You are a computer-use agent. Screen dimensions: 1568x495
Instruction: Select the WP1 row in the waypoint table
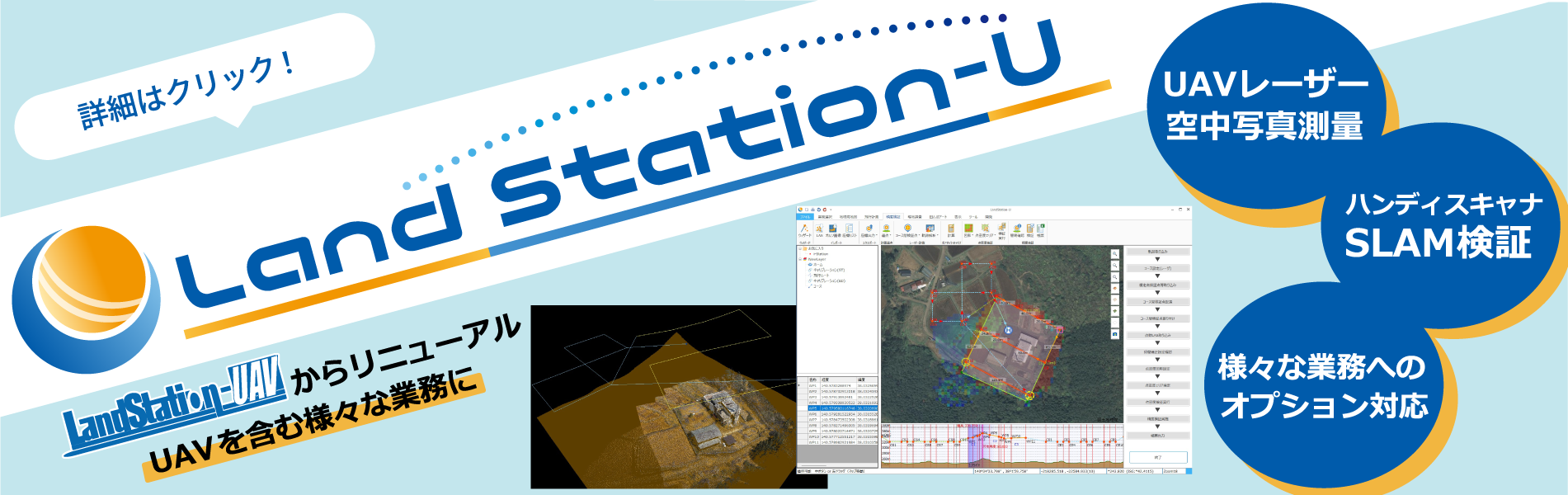[837, 385]
